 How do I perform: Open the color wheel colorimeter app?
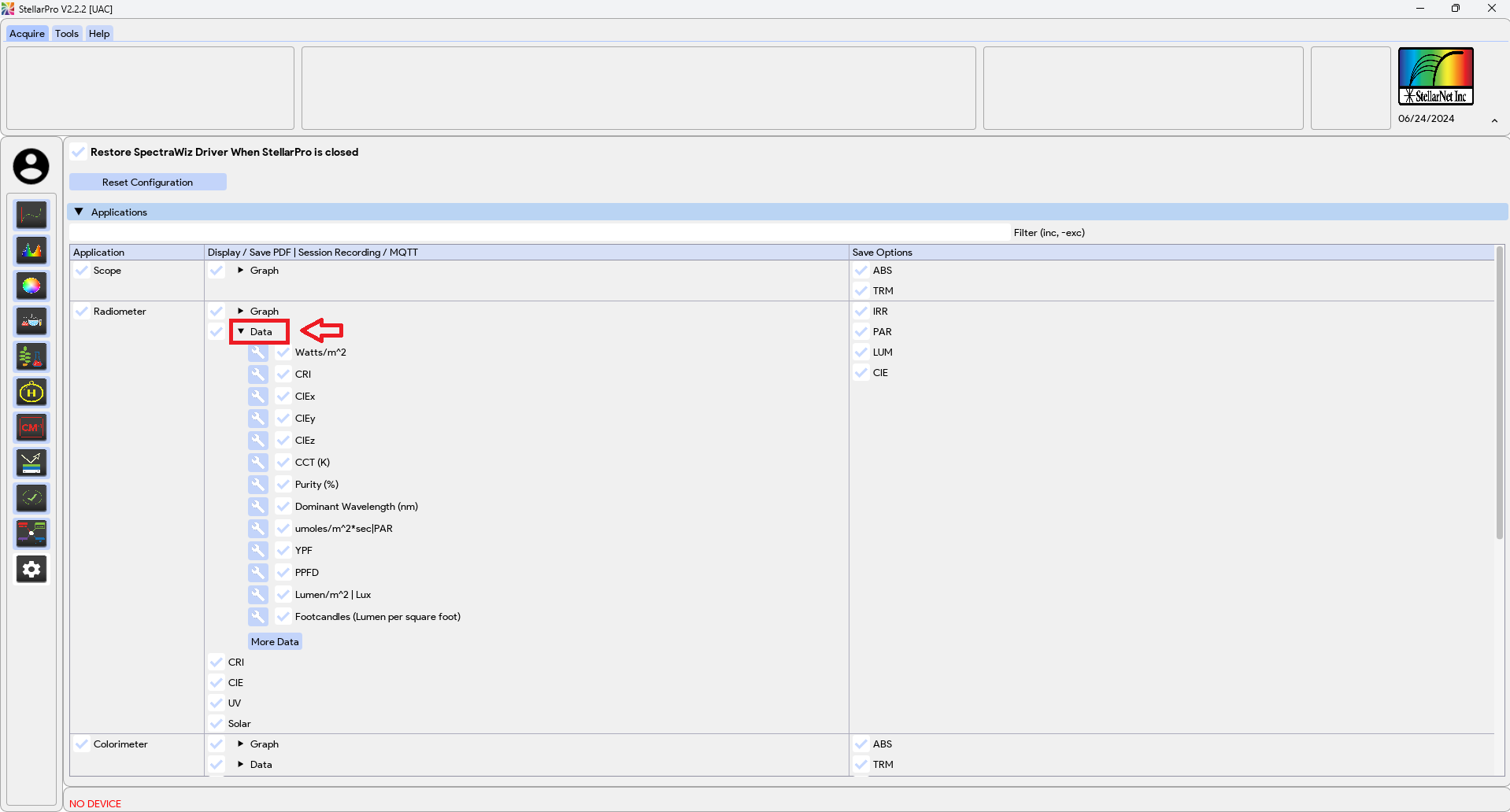coord(31,286)
